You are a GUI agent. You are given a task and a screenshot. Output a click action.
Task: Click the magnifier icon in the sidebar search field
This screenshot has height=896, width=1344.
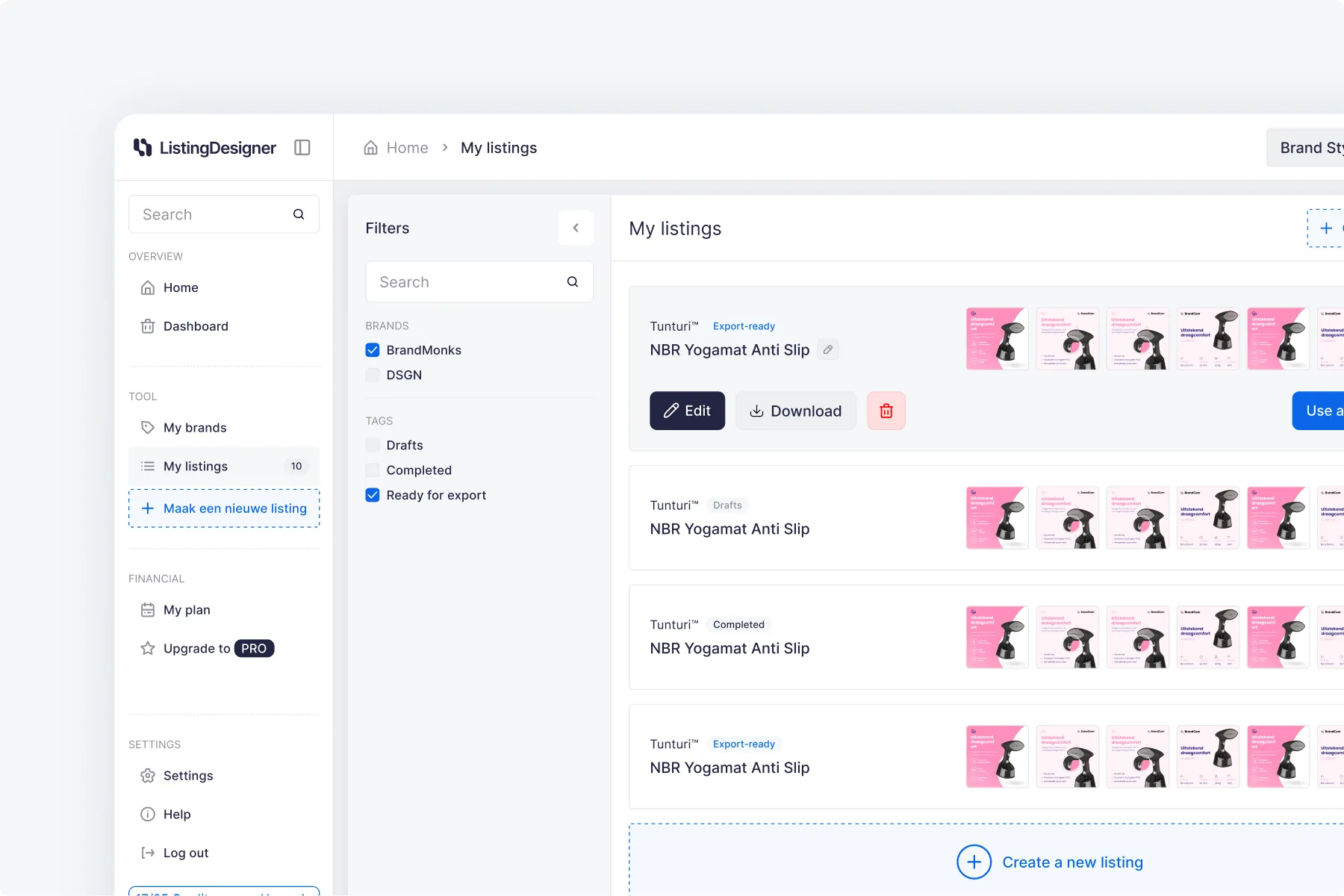click(299, 214)
